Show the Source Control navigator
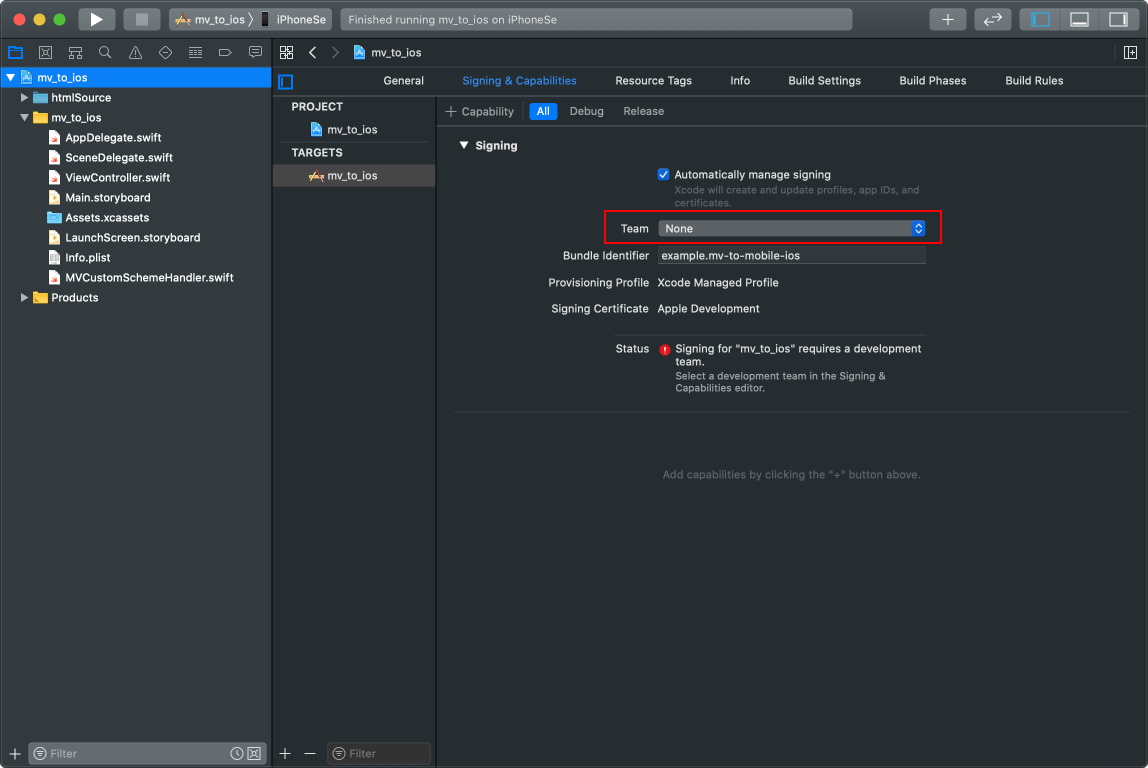 [x=45, y=53]
